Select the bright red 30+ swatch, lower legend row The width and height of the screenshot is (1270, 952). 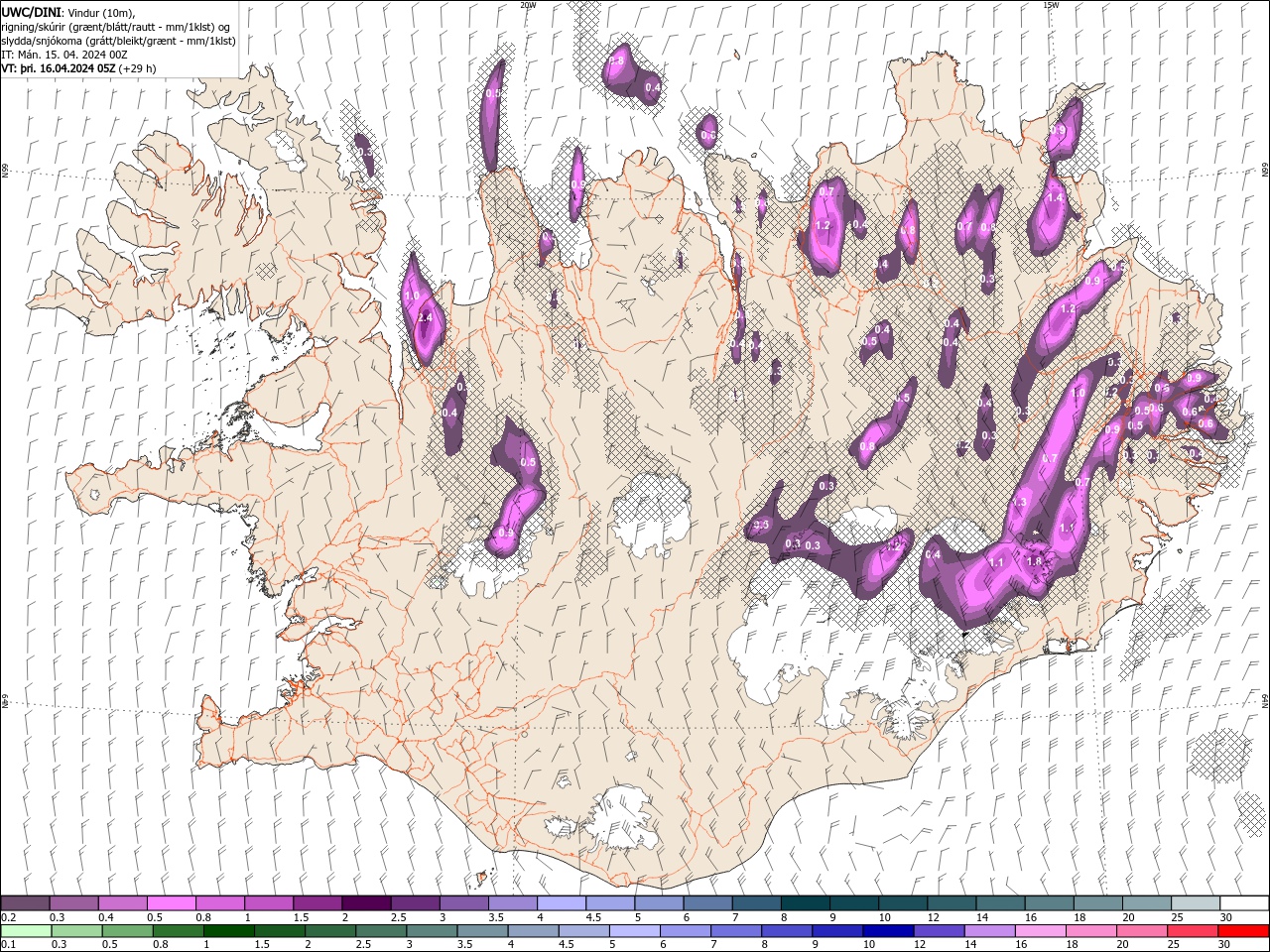pyautogui.click(x=1242, y=931)
